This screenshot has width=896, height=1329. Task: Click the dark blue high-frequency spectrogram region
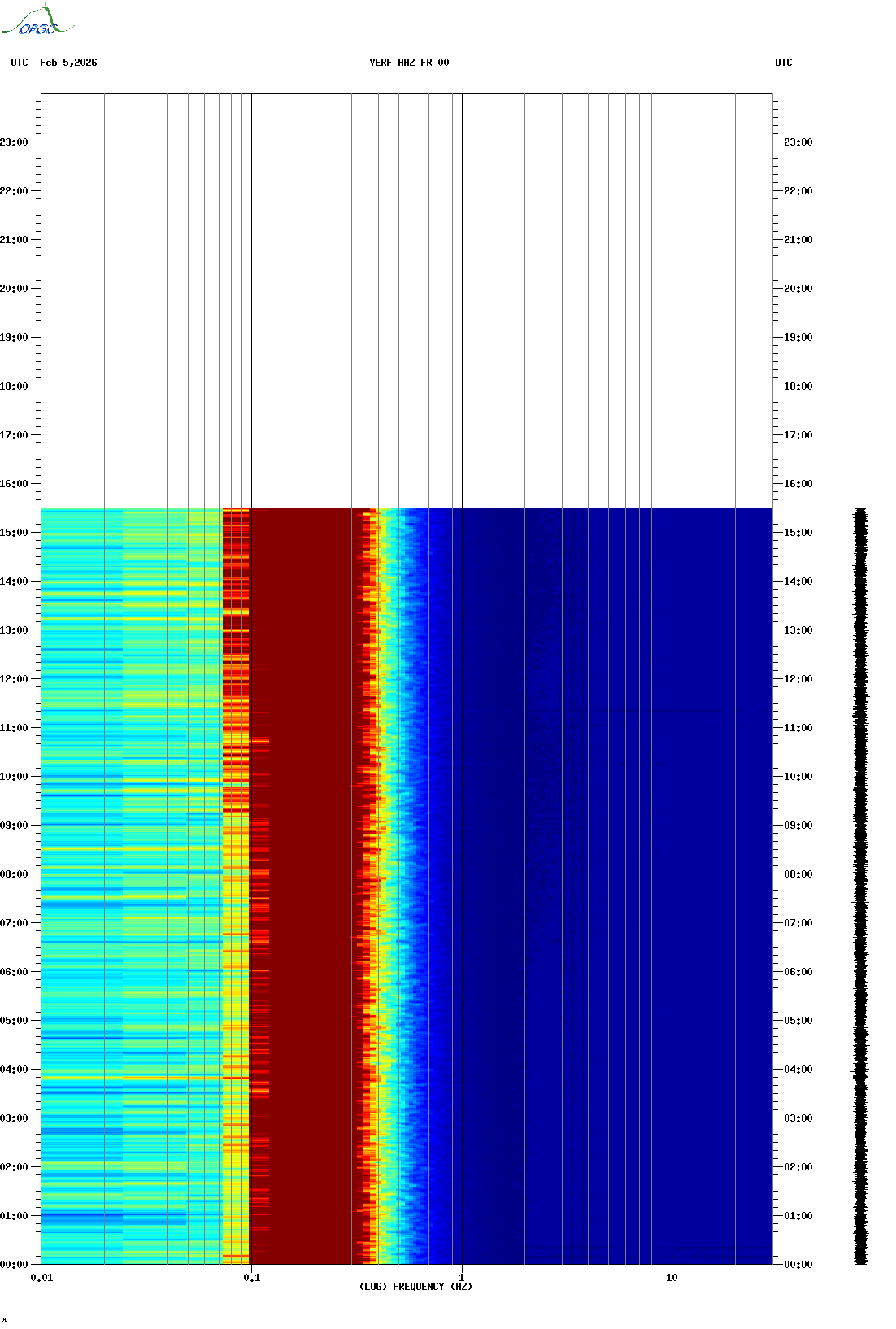click(602, 887)
